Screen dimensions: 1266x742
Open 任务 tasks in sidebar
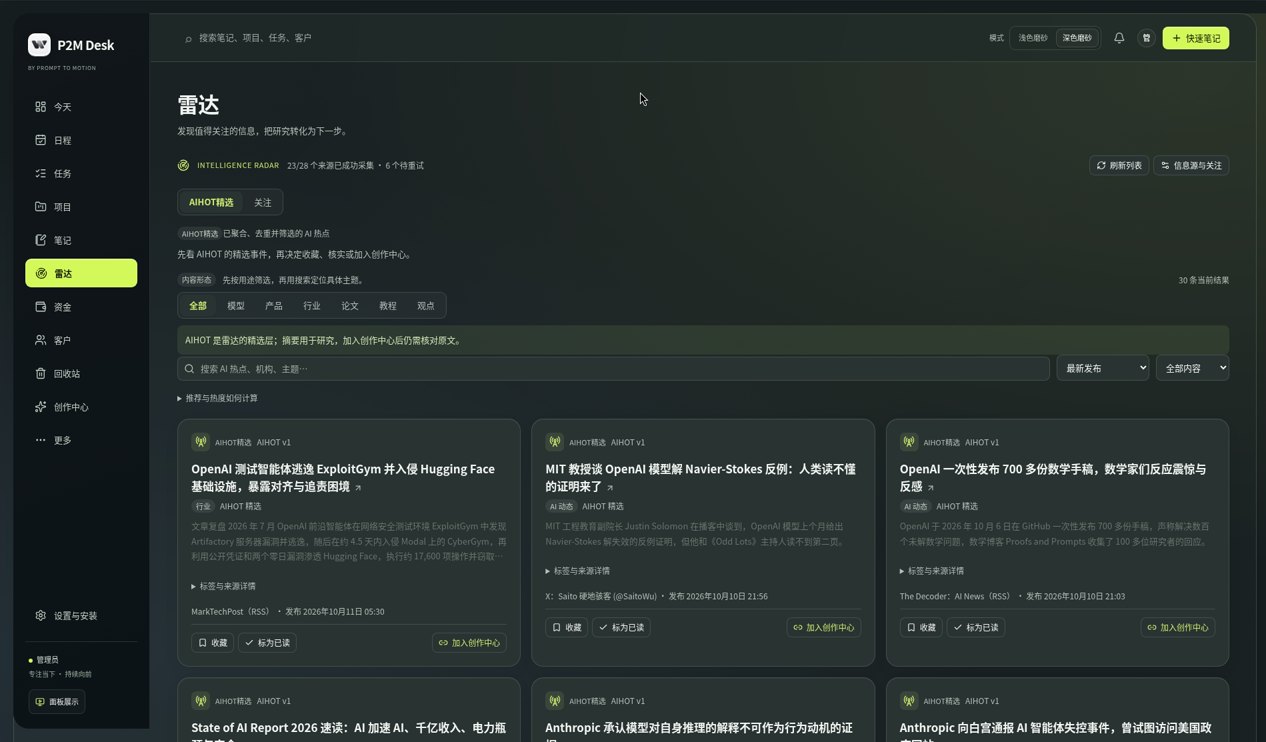81,173
